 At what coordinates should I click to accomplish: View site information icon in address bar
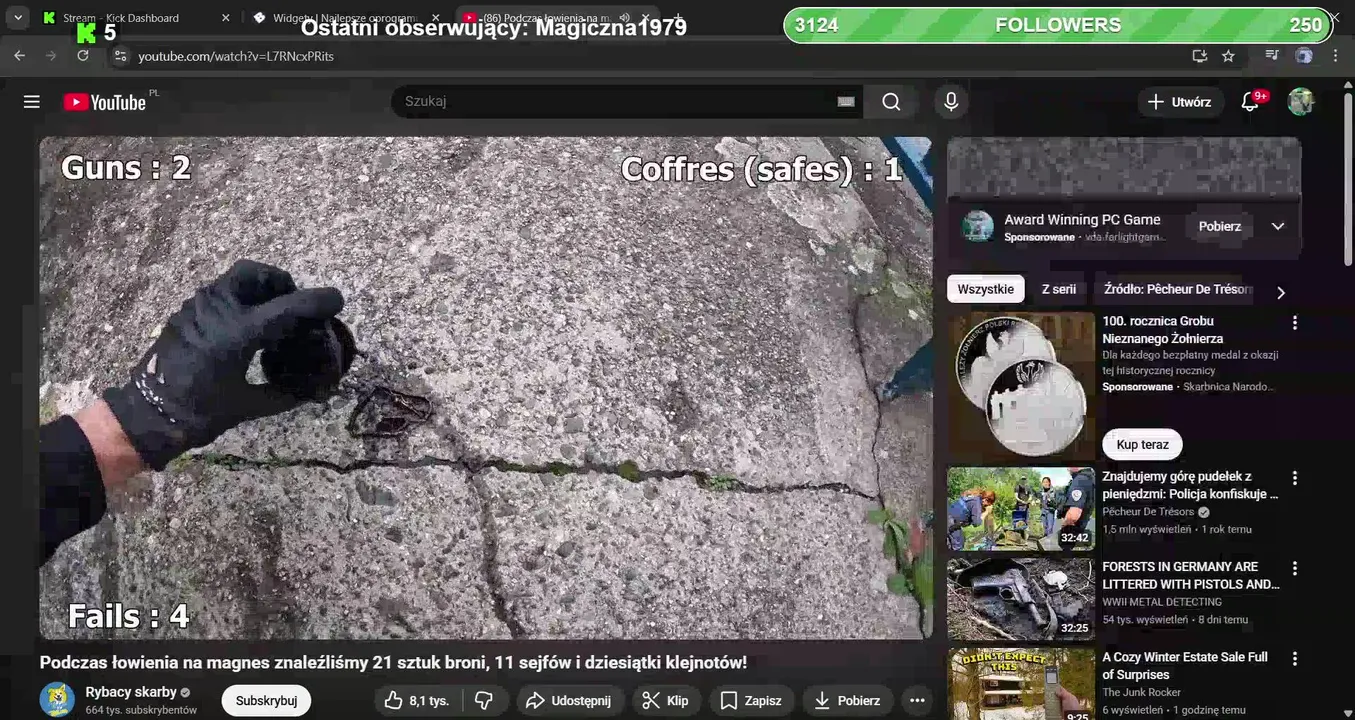tap(120, 56)
